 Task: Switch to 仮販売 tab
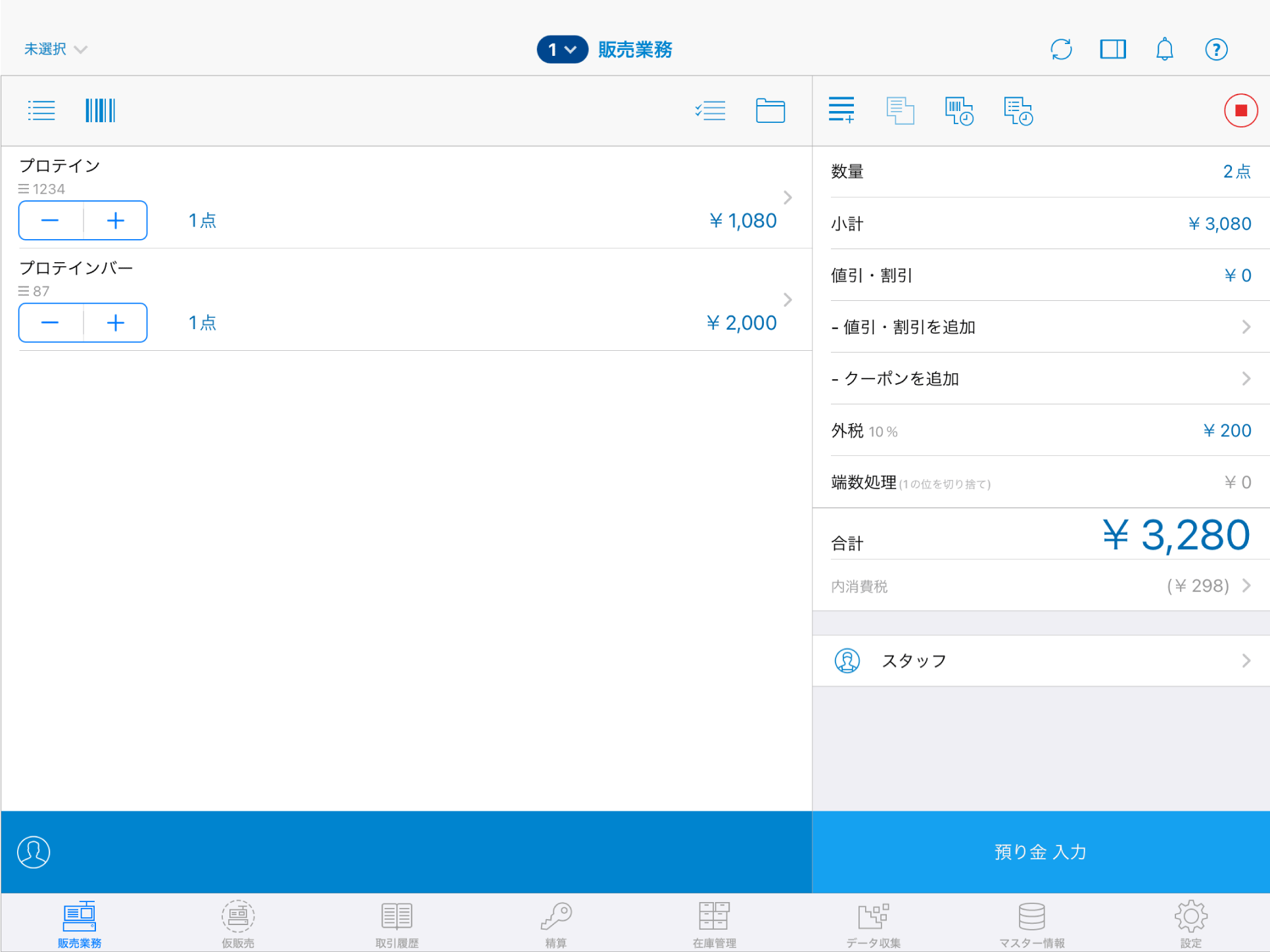pos(238,924)
